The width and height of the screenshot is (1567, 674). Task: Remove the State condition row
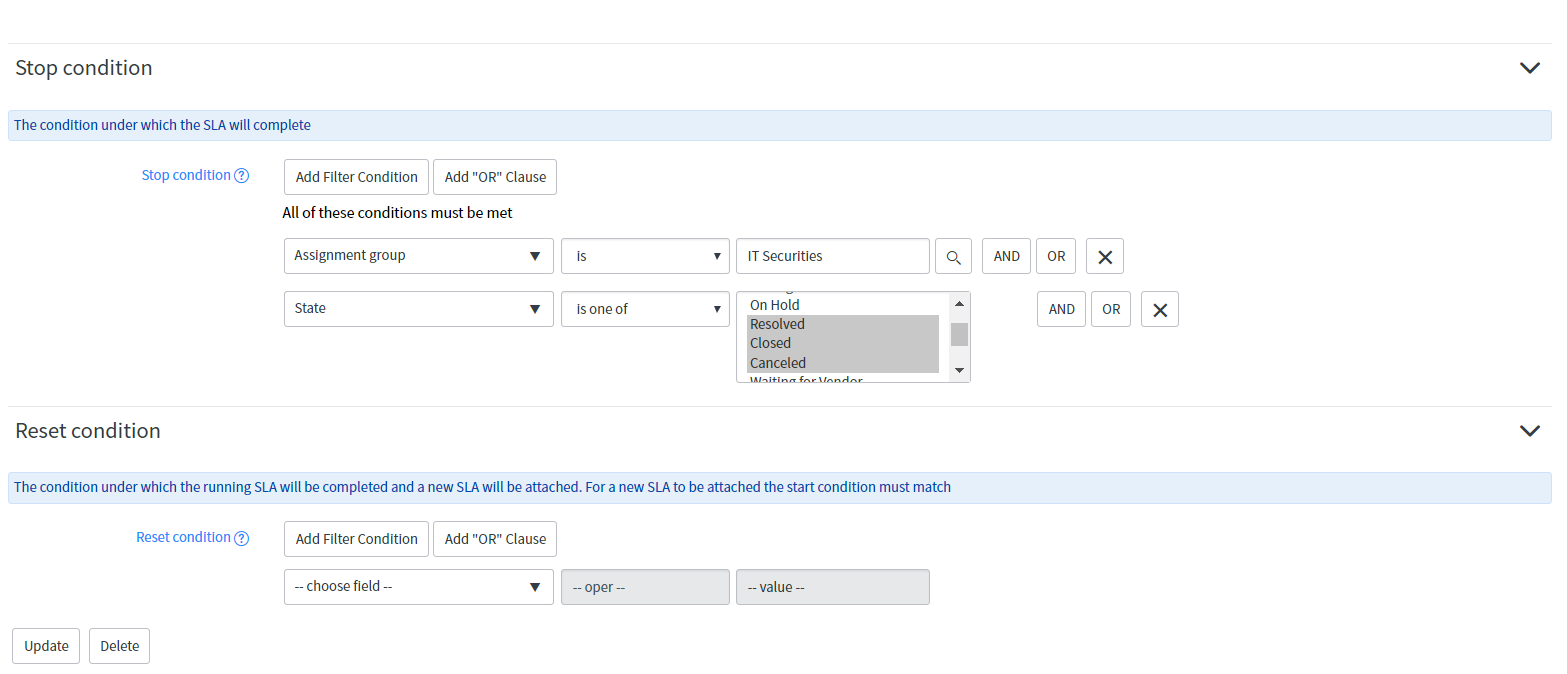(x=1160, y=309)
